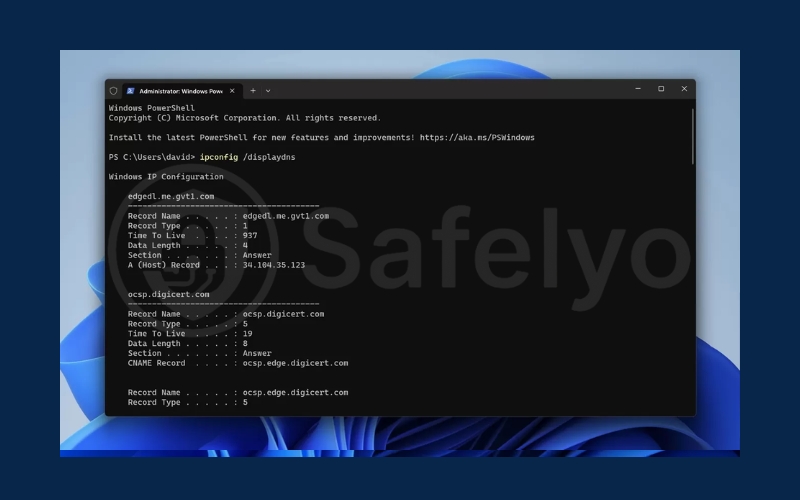Click the edgedl.me.gvt1.com section heading

[x=171, y=196]
